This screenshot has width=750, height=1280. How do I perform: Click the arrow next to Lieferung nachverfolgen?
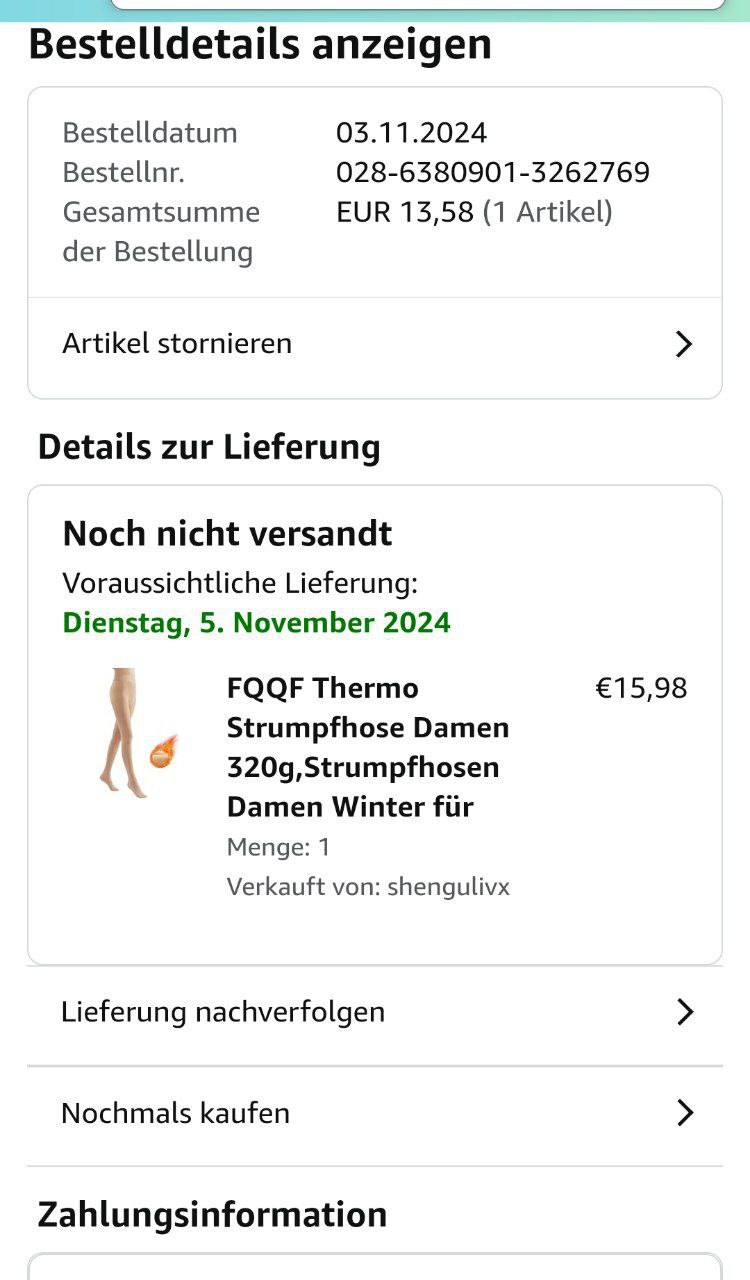pyautogui.click(x=685, y=1012)
